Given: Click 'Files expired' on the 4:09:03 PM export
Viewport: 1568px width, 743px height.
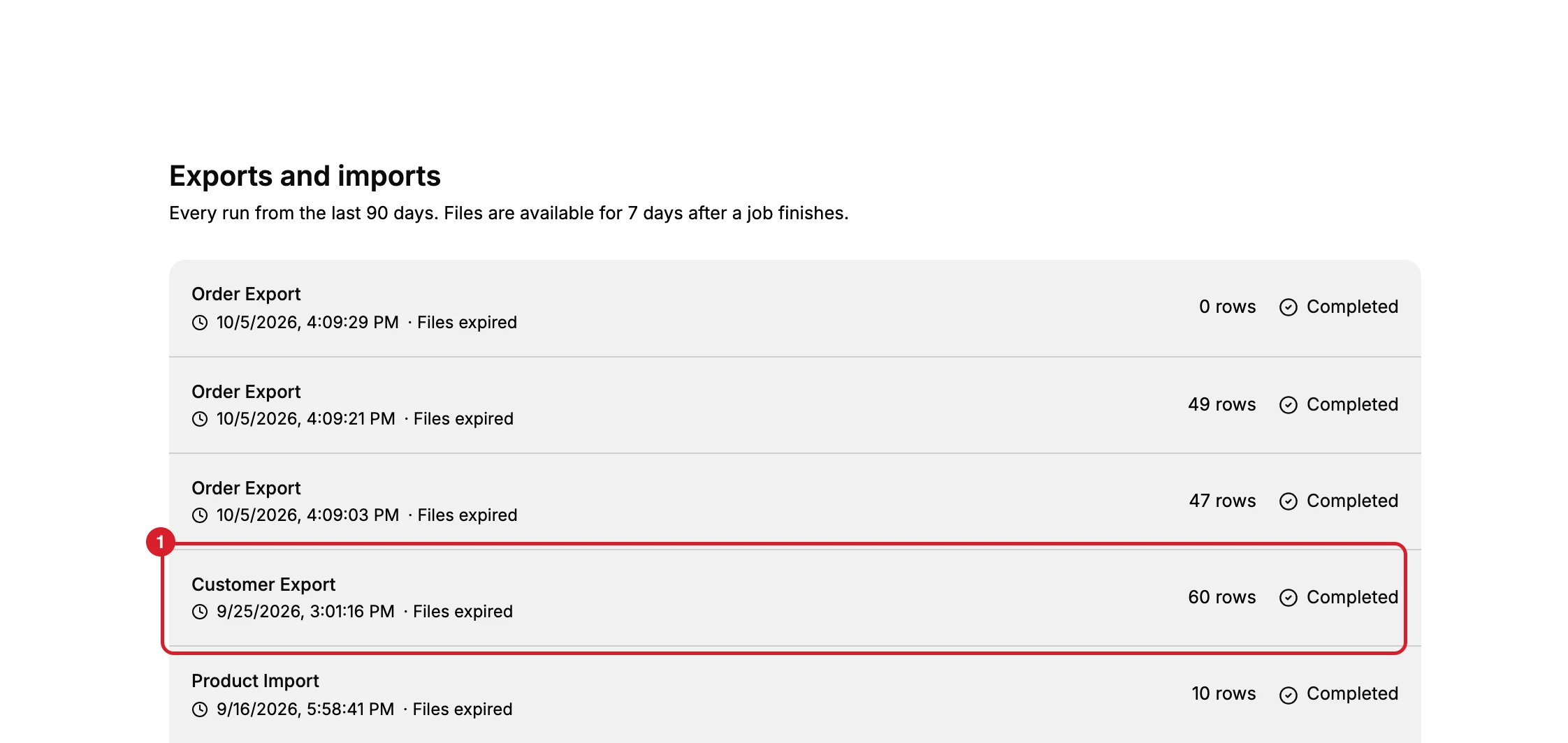Looking at the screenshot, I should 467,515.
